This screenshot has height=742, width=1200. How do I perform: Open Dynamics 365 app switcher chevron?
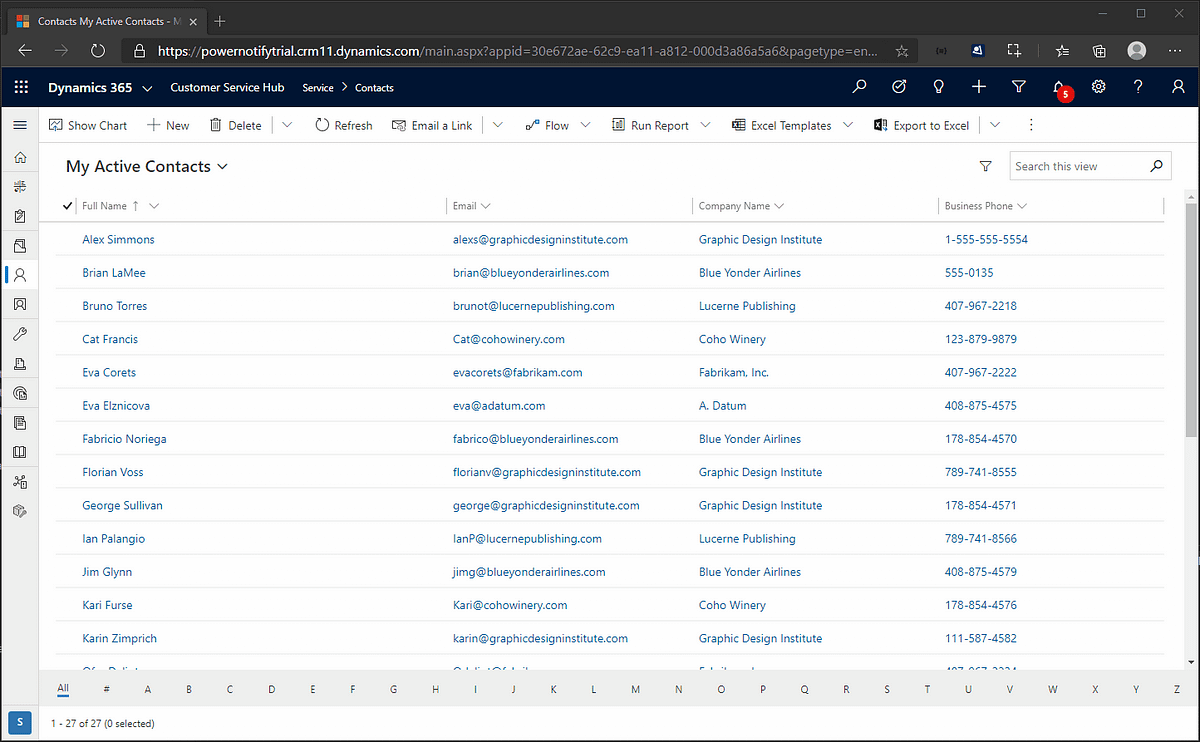point(148,88)
